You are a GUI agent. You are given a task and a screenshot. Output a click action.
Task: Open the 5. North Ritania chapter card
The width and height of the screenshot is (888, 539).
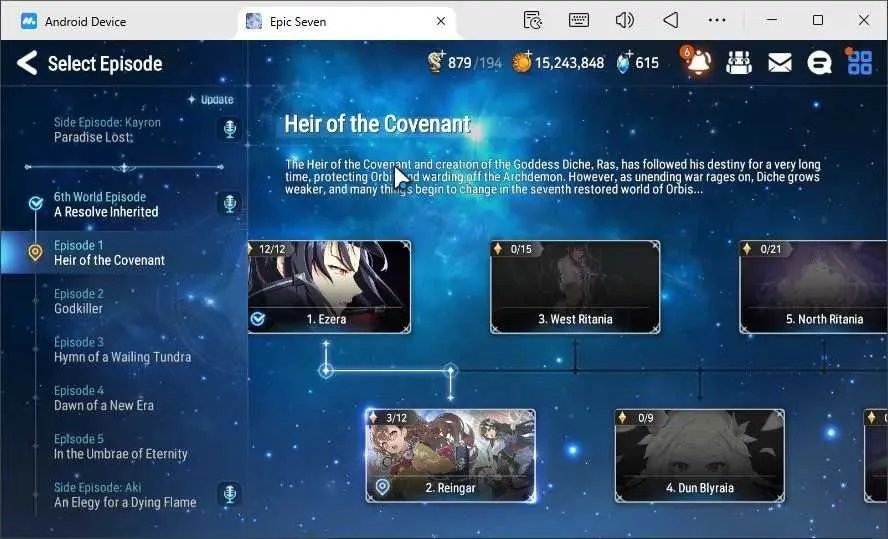(x=813, y=287)
